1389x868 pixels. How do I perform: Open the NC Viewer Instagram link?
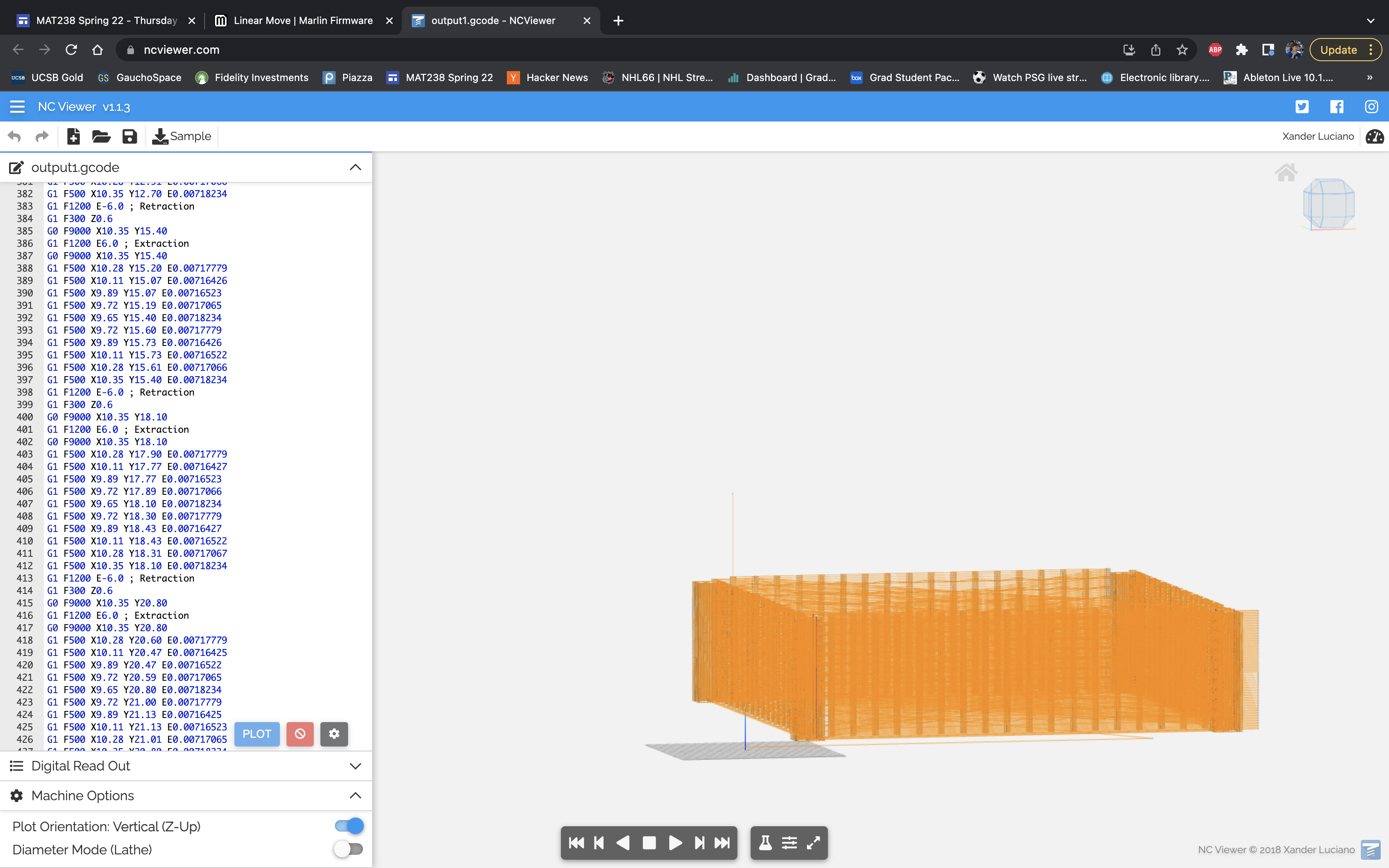click(x=1371, y=107)
